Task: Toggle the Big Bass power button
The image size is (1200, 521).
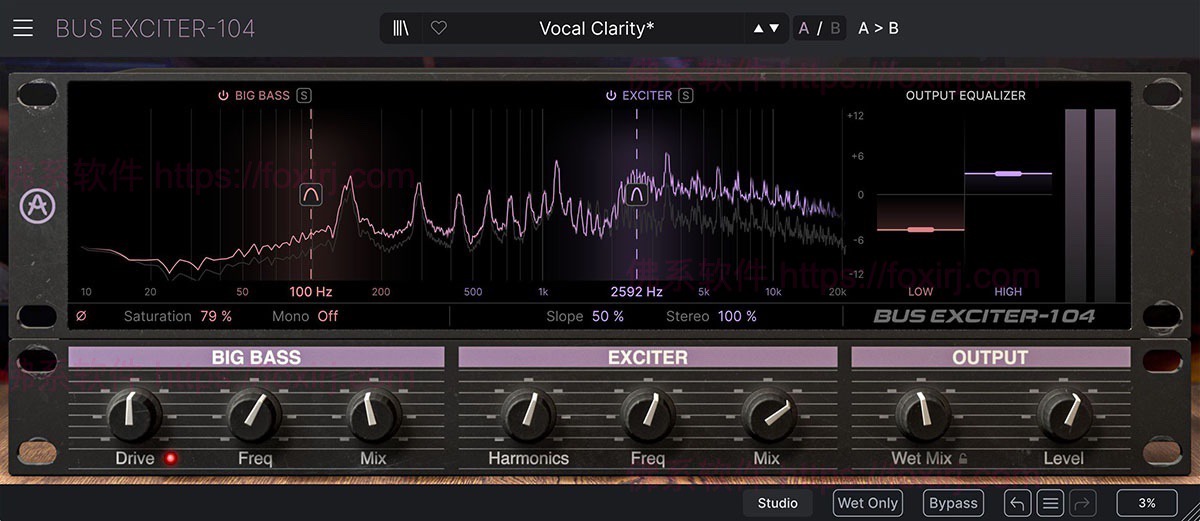Action: coord(223,96)
